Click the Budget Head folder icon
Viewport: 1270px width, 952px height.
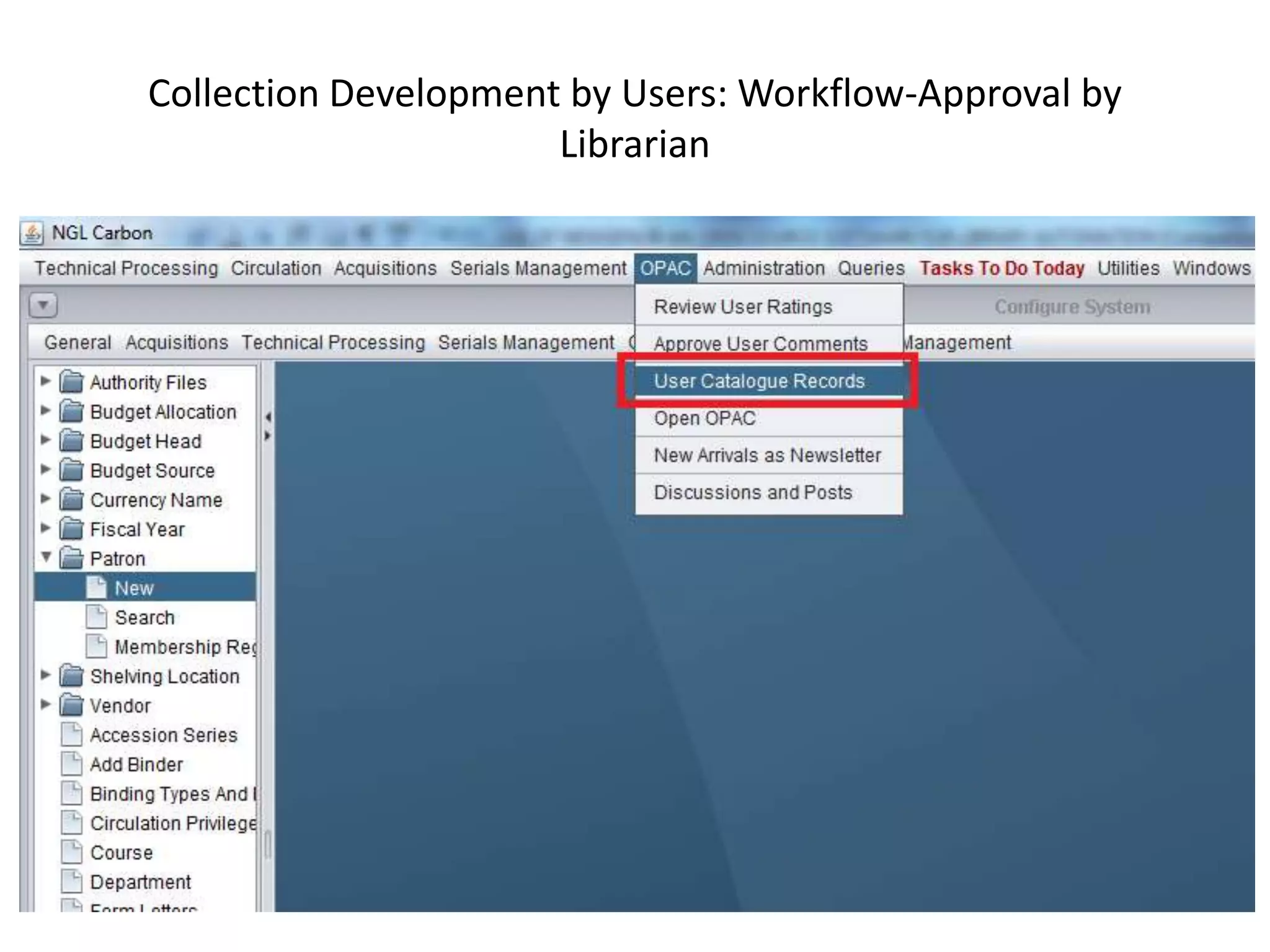[x=71, y=441]
